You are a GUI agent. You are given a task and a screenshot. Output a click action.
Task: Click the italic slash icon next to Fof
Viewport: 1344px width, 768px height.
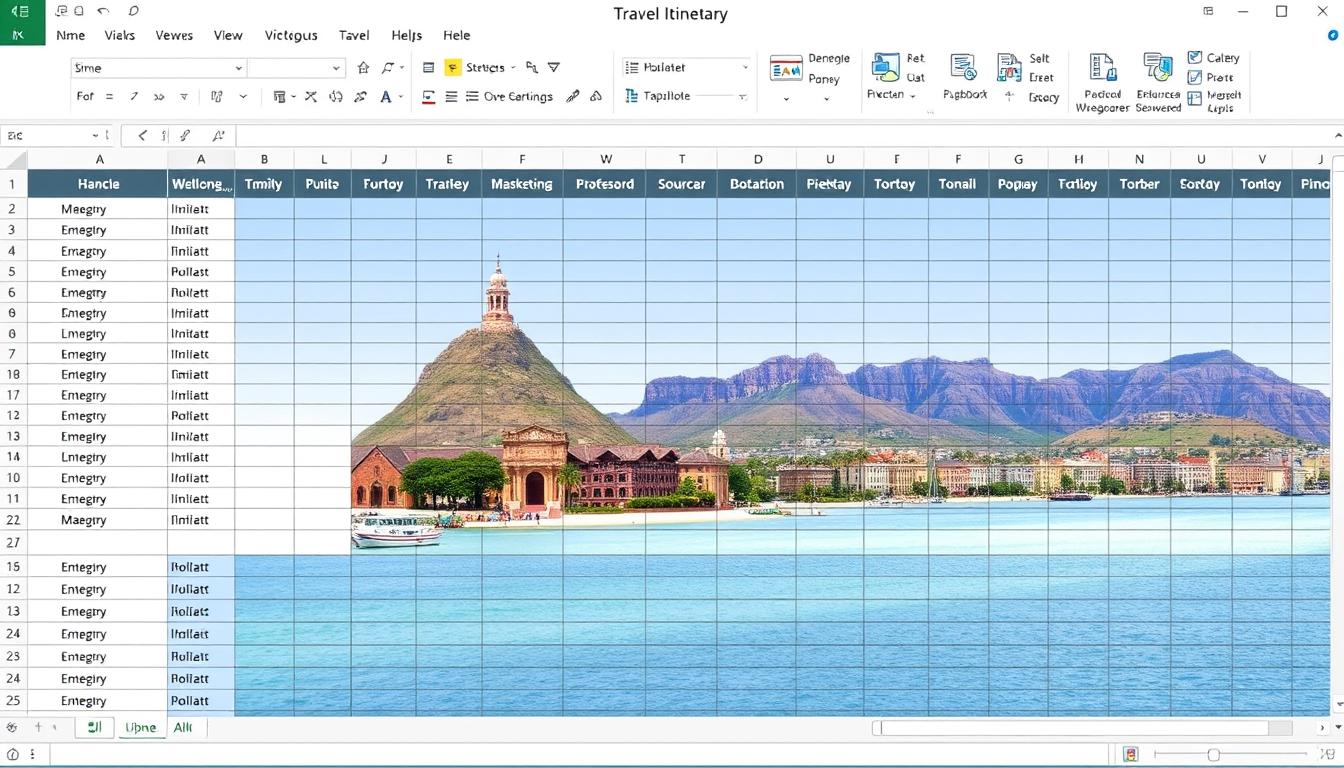[134, 97]
